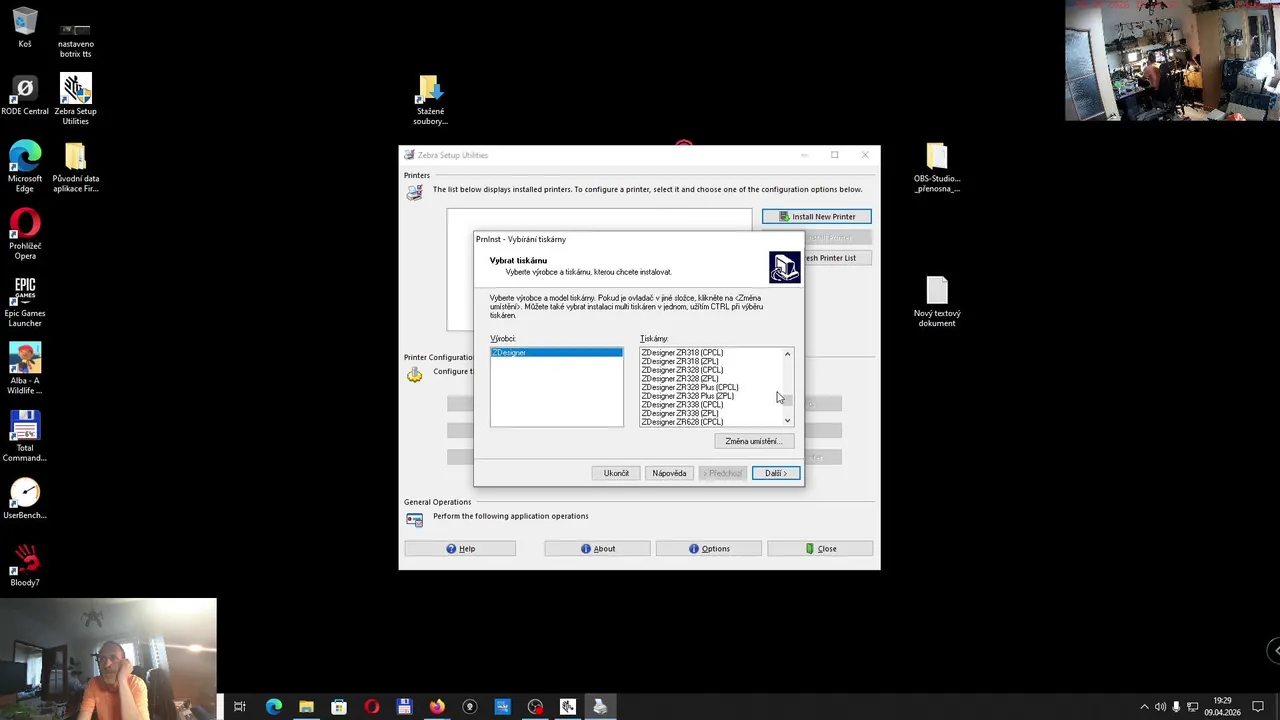Open Edge from the taskbar
Screen dimensions: 1280x720
coord(273,707)
